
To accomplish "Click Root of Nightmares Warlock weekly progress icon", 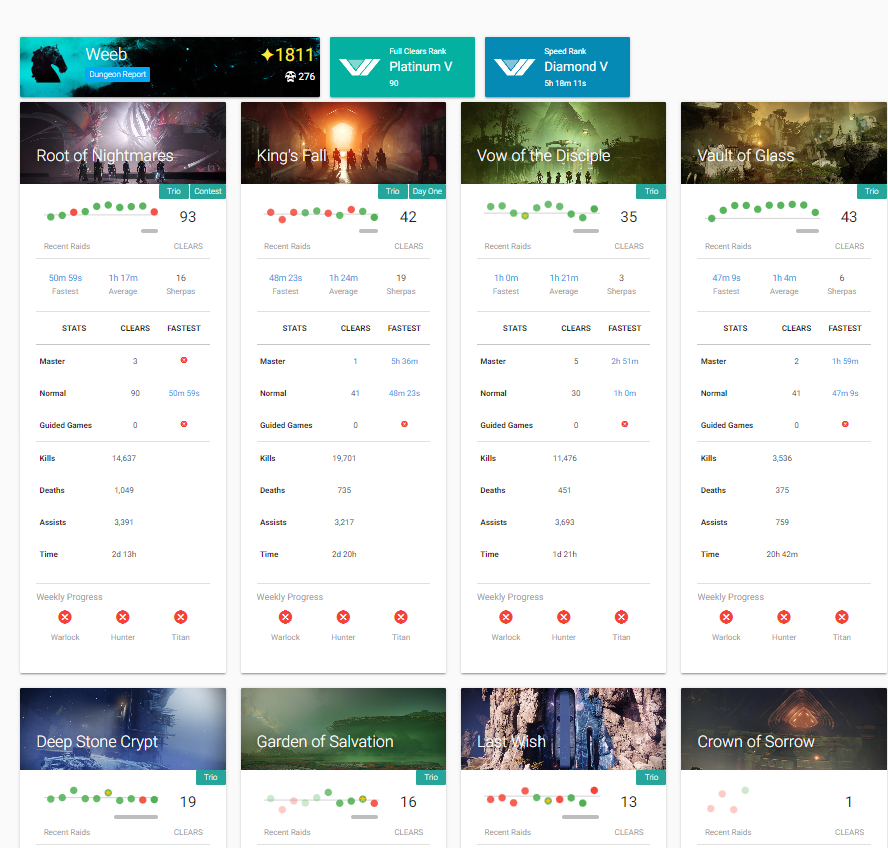I will click(65, 617).
